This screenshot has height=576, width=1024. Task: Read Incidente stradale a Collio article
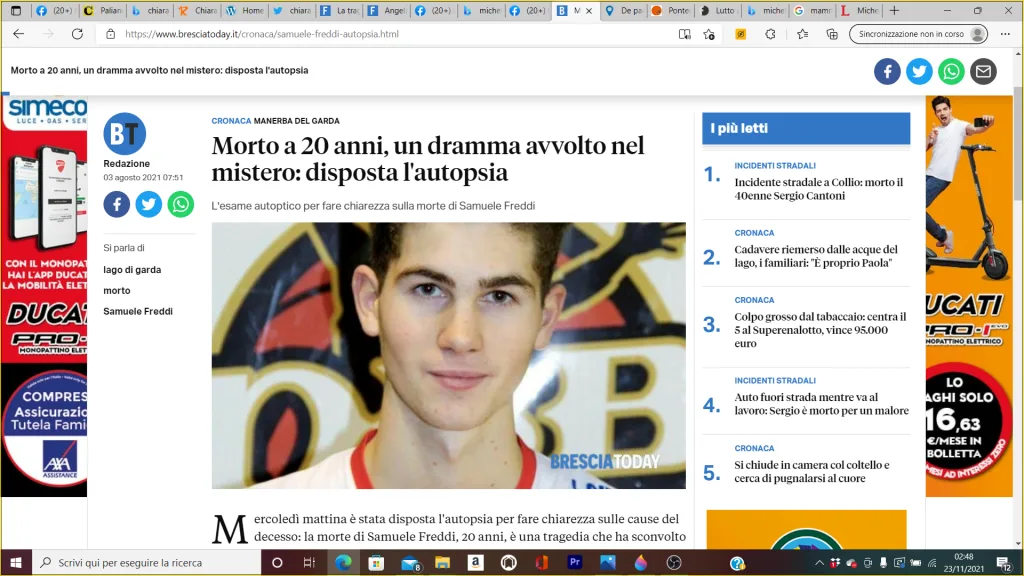point(819,189)
